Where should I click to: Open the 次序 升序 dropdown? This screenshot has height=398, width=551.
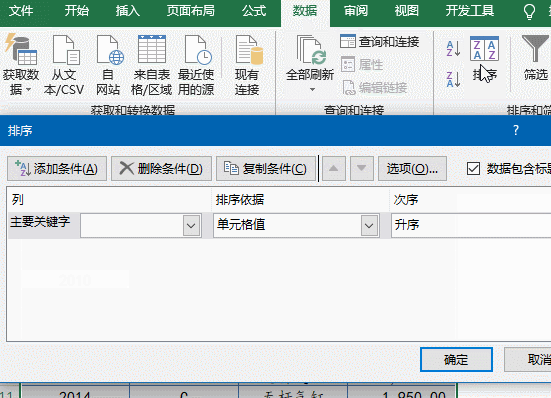coord(471,225)
